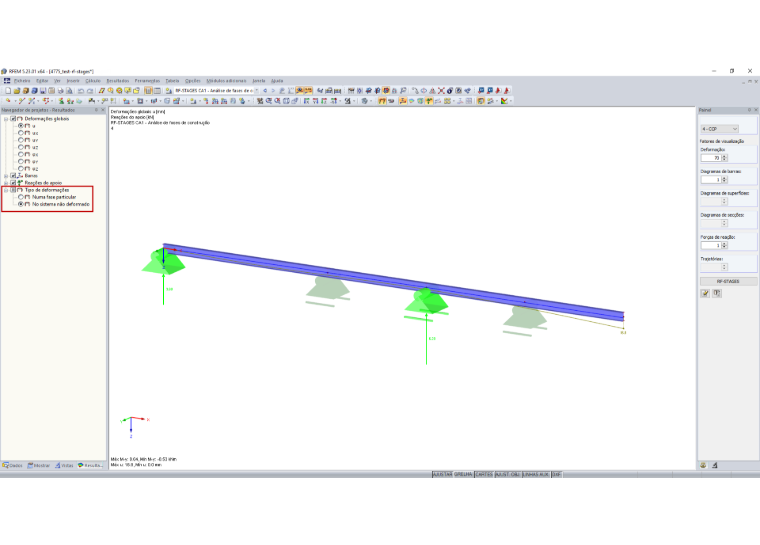Toggle Barras results checkbox
Image resolution: width=760 pixels, height=545 pixels.
[13, 176]
